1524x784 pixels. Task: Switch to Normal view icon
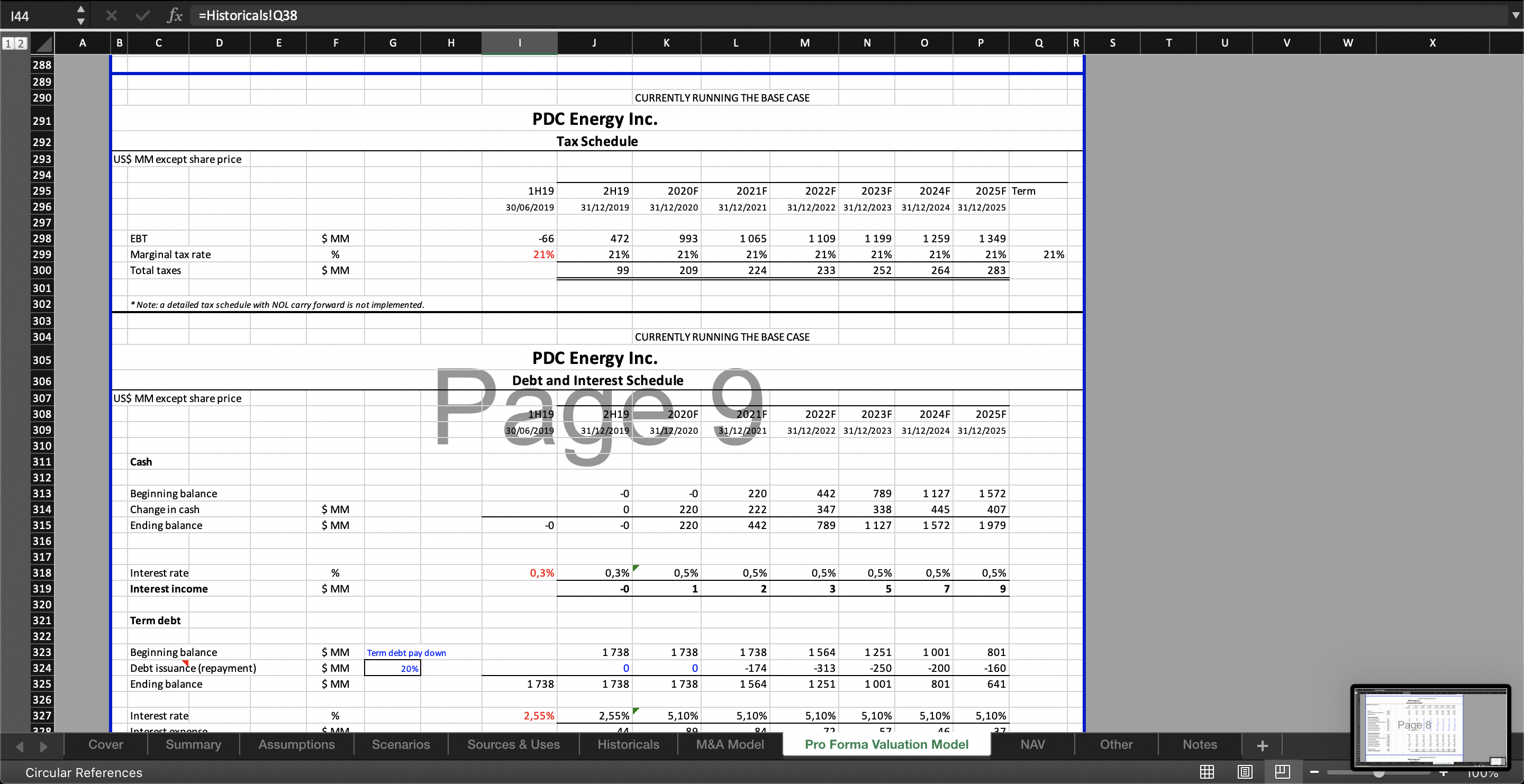pyautogui.click(x=1207, y=772)
